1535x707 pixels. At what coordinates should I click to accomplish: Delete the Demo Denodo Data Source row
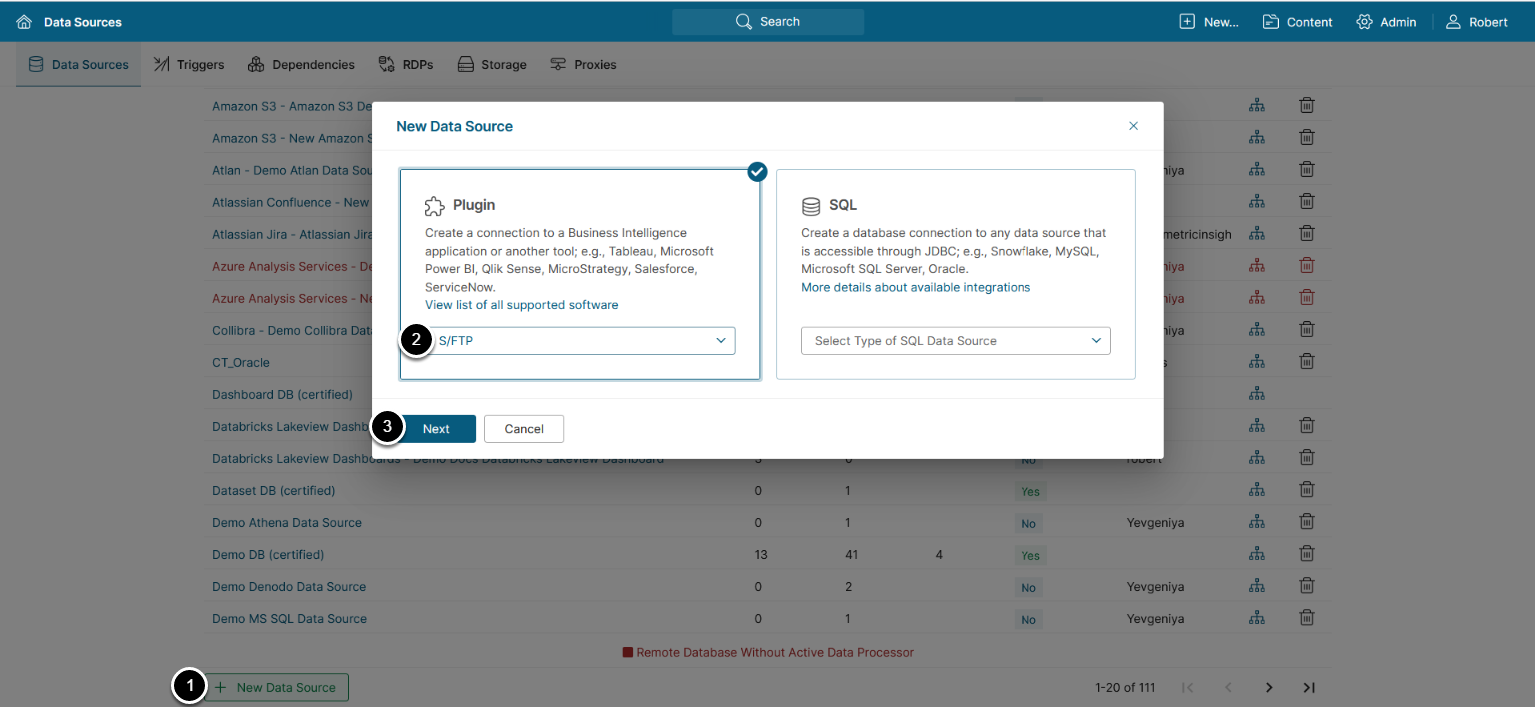pos(1306,586)
